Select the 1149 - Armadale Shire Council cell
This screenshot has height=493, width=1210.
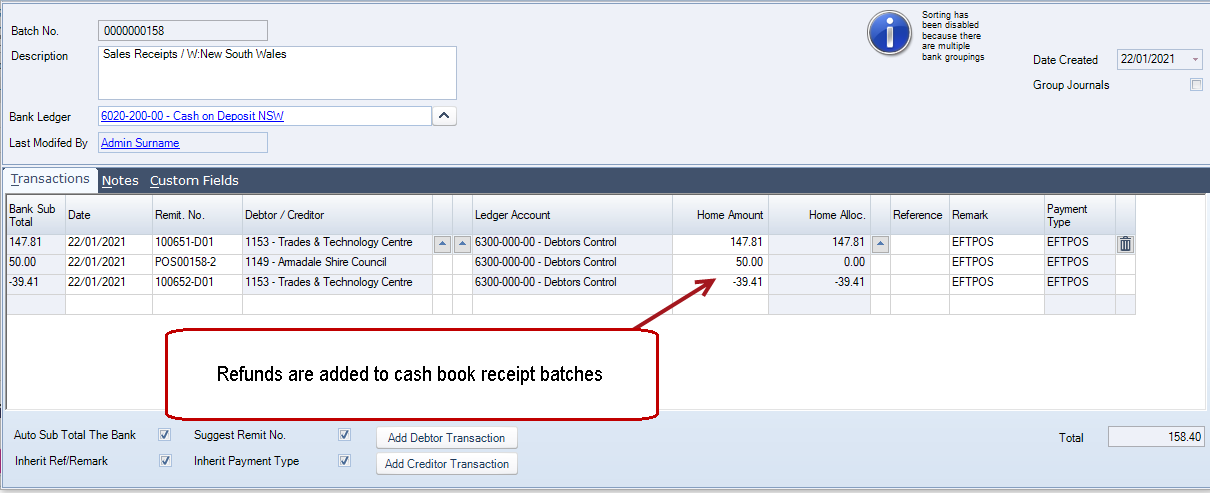[337, 263]
